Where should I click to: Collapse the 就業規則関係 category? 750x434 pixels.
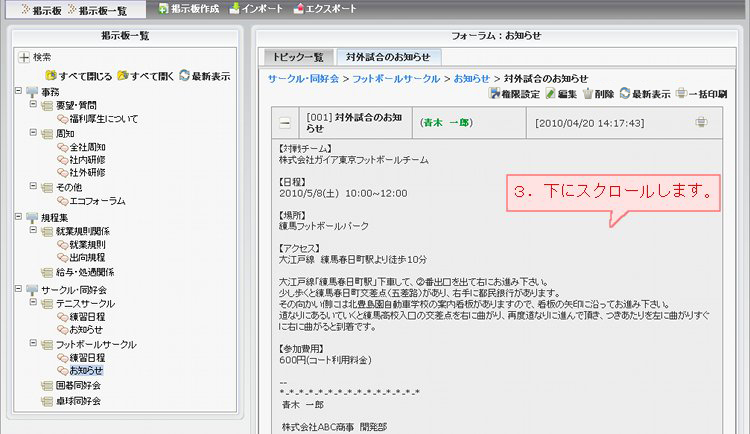[x=33, y=230]
